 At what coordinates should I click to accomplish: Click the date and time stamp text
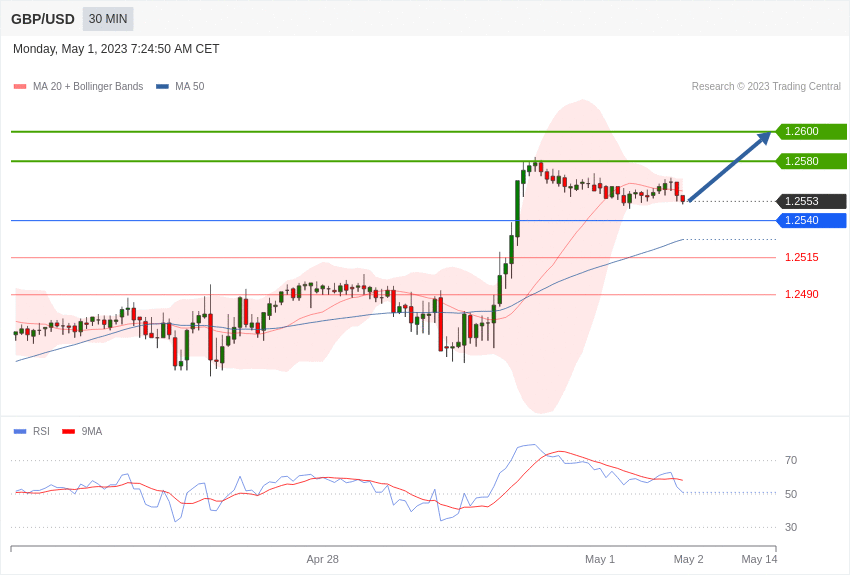(x=116, y=49)
